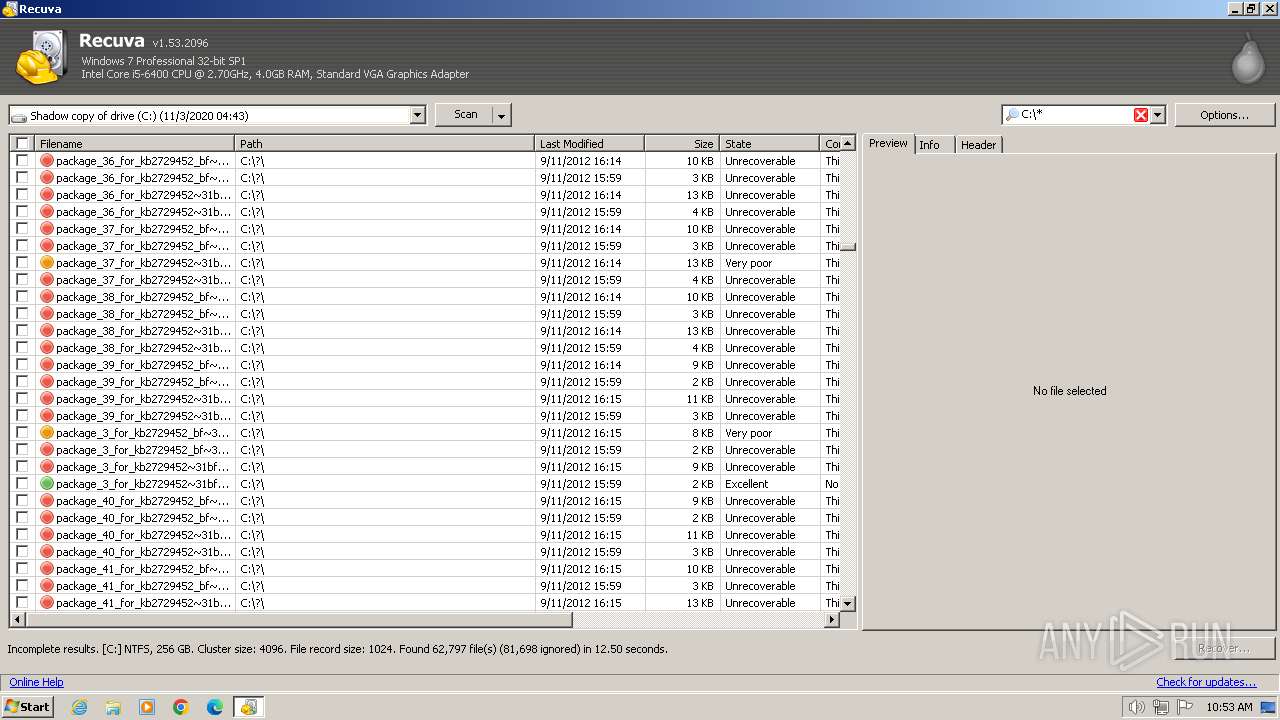Open the Shadow copy of drive (C:) dropdown

(x=418, y=115)
